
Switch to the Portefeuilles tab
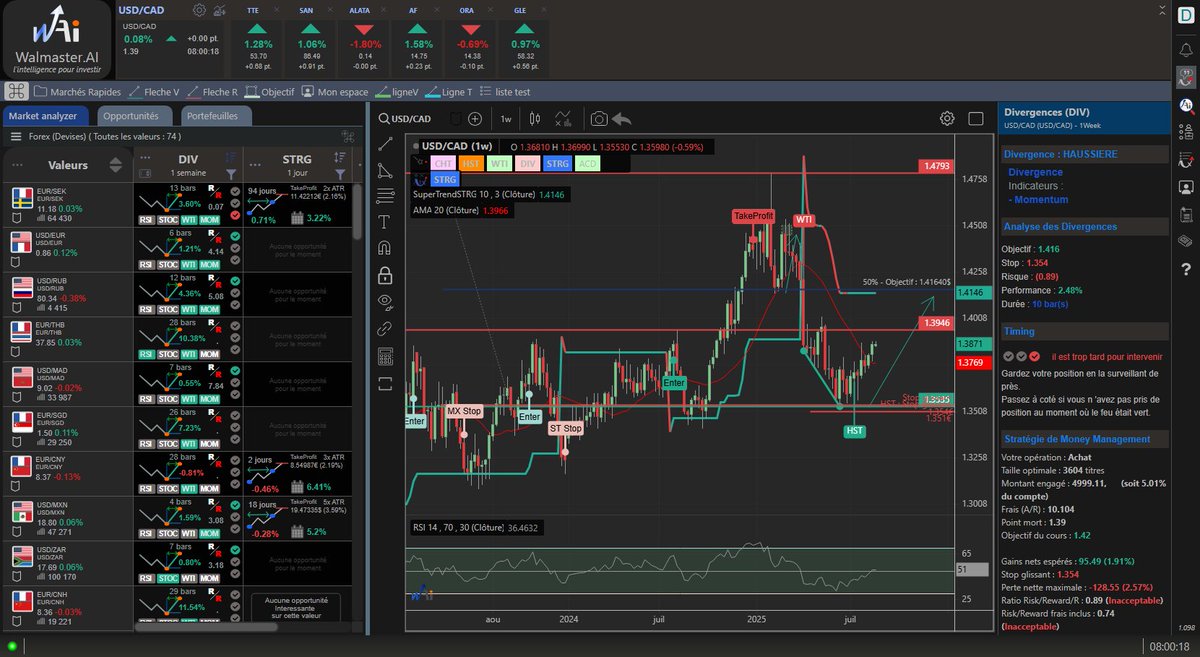coord(216,116)
